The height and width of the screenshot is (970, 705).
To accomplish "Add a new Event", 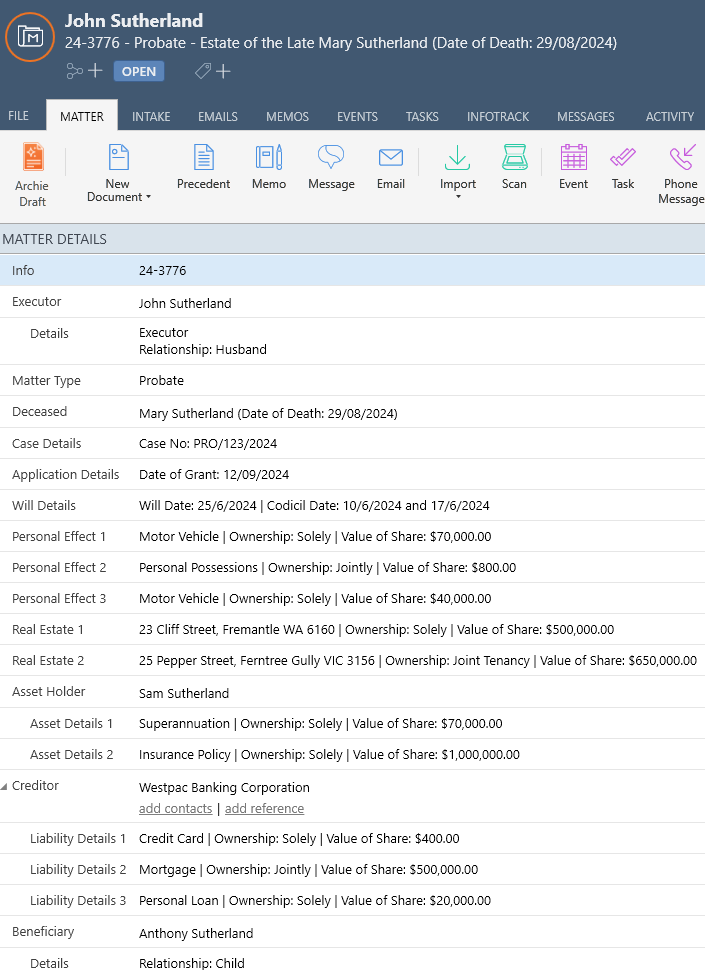I will [573, 167].
